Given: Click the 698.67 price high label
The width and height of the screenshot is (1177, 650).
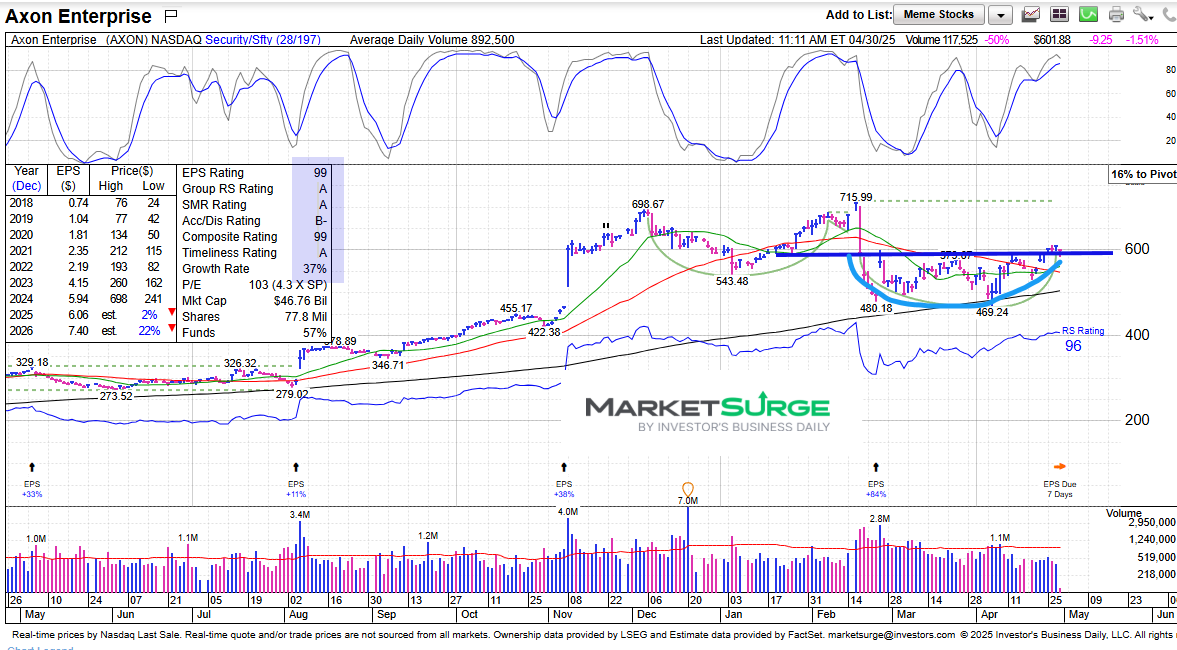Looking at the screenshot, I should pos(648,203).
